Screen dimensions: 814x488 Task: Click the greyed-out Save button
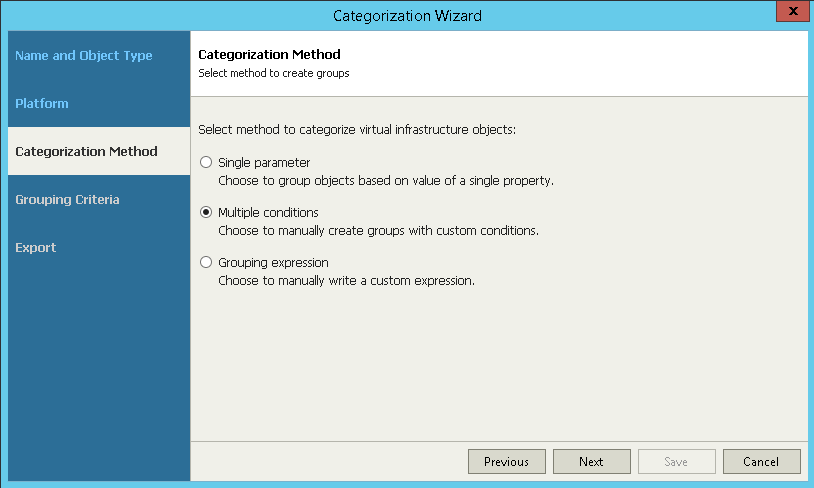pyautogui.click(x=676, y=461)
